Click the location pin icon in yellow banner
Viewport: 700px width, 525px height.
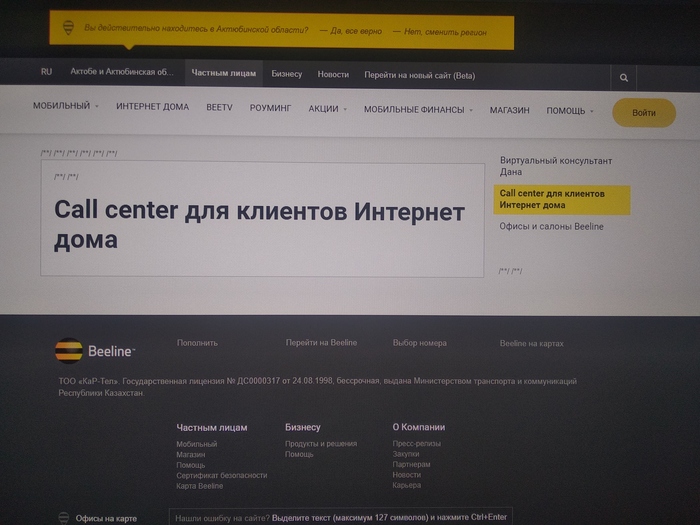[68, 28]
